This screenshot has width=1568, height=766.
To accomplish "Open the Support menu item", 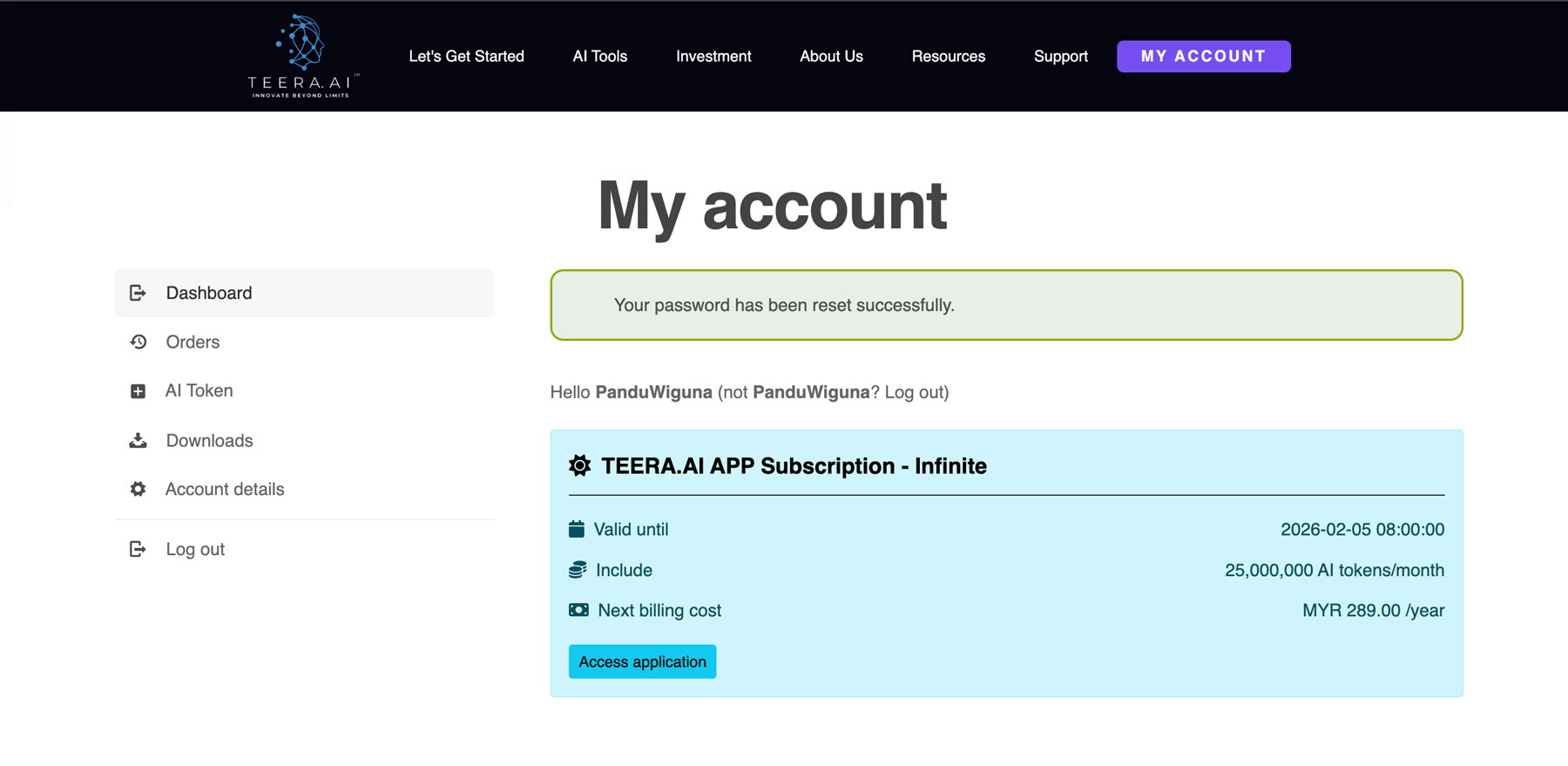I will point(1061,57).
